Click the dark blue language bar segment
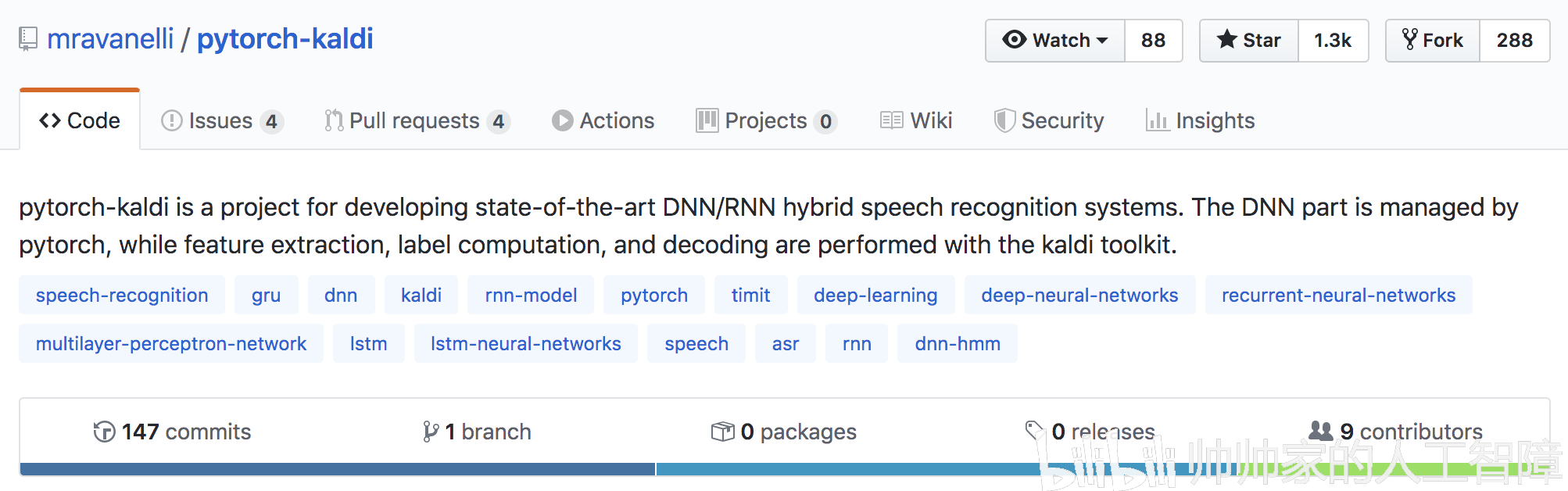Viewport: 1568px width, 491px height. pyautogui.click(x=338, y=469)
